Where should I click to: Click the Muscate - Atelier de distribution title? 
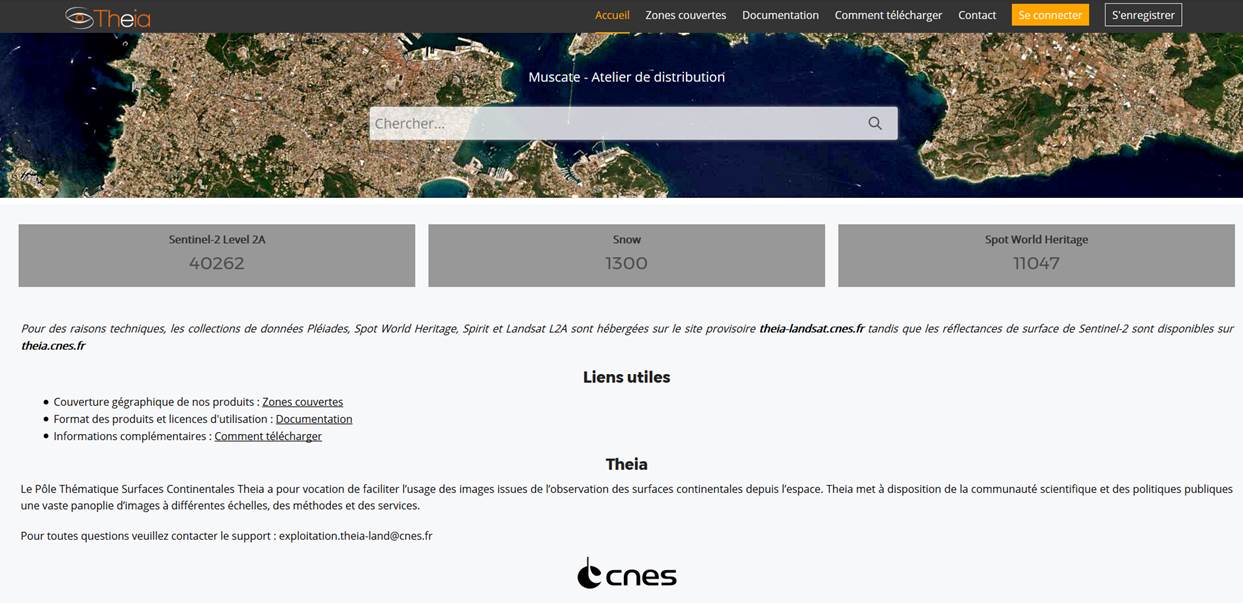[627, 77]
